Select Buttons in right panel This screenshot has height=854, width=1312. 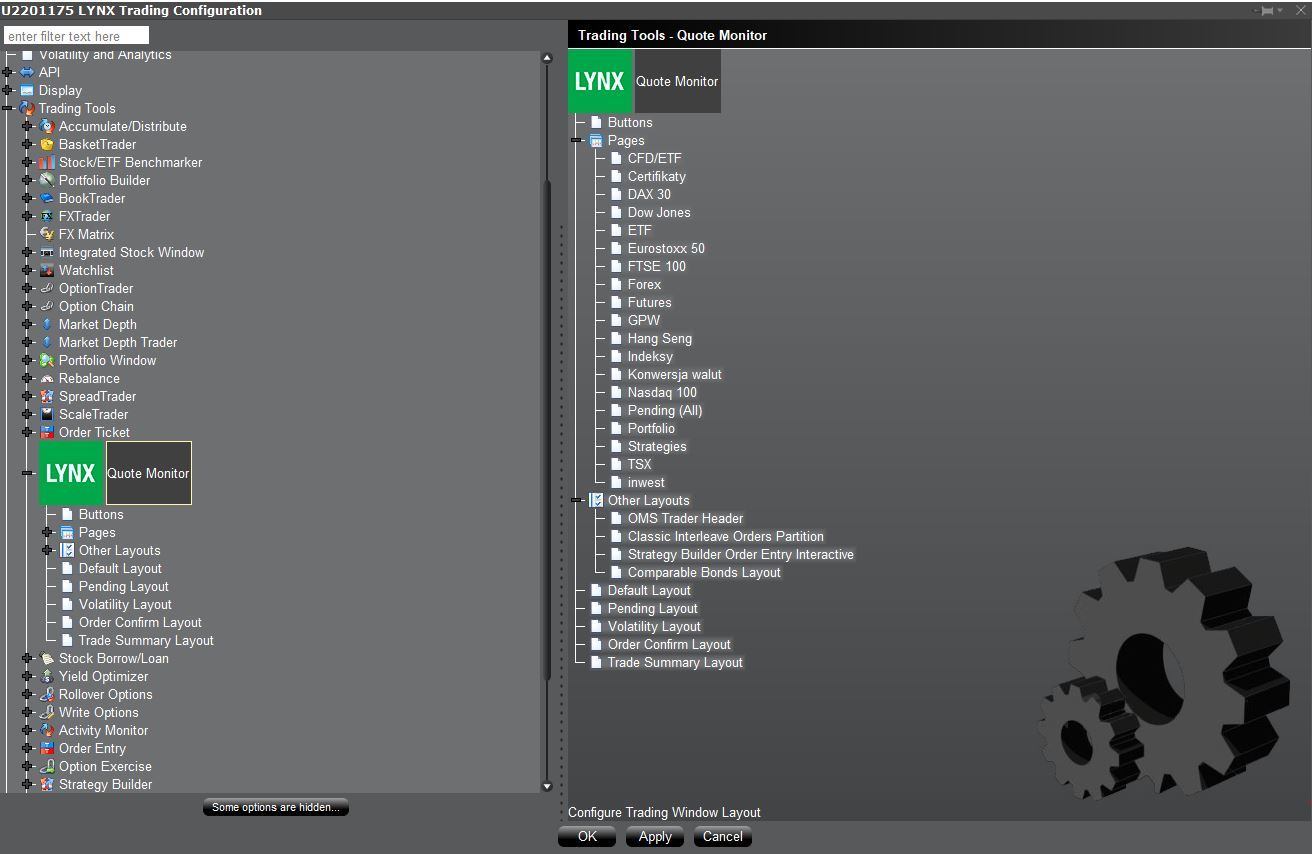(630, 122)
